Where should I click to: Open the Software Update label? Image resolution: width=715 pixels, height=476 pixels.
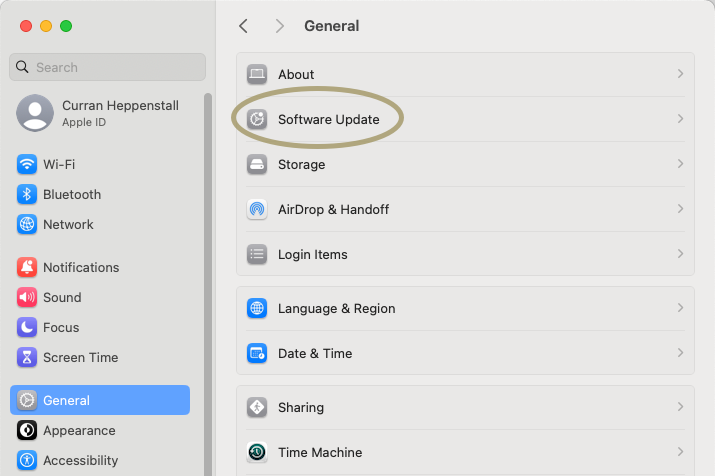coord(329,119)
